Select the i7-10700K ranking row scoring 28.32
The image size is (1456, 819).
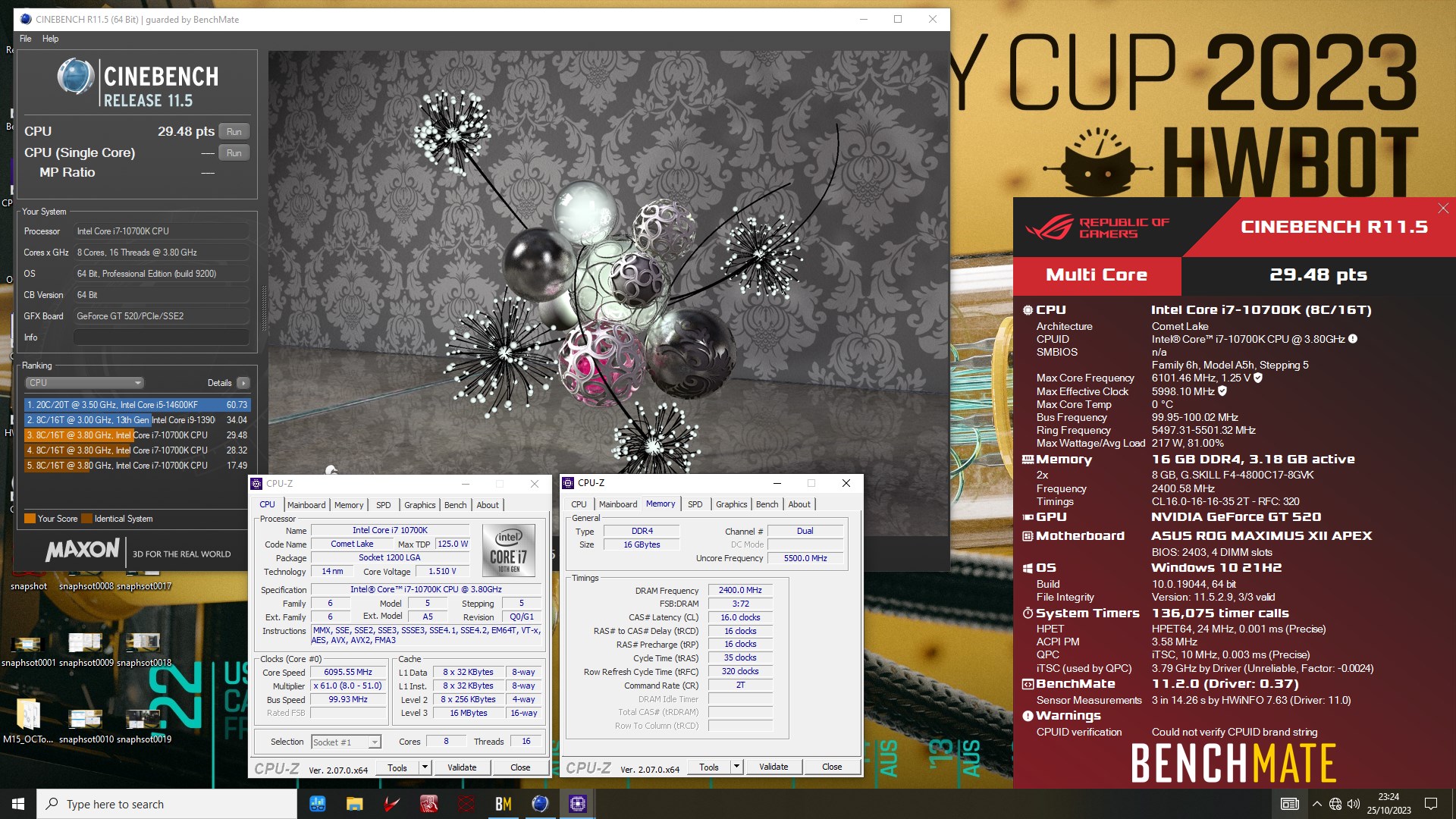(136, 450)
